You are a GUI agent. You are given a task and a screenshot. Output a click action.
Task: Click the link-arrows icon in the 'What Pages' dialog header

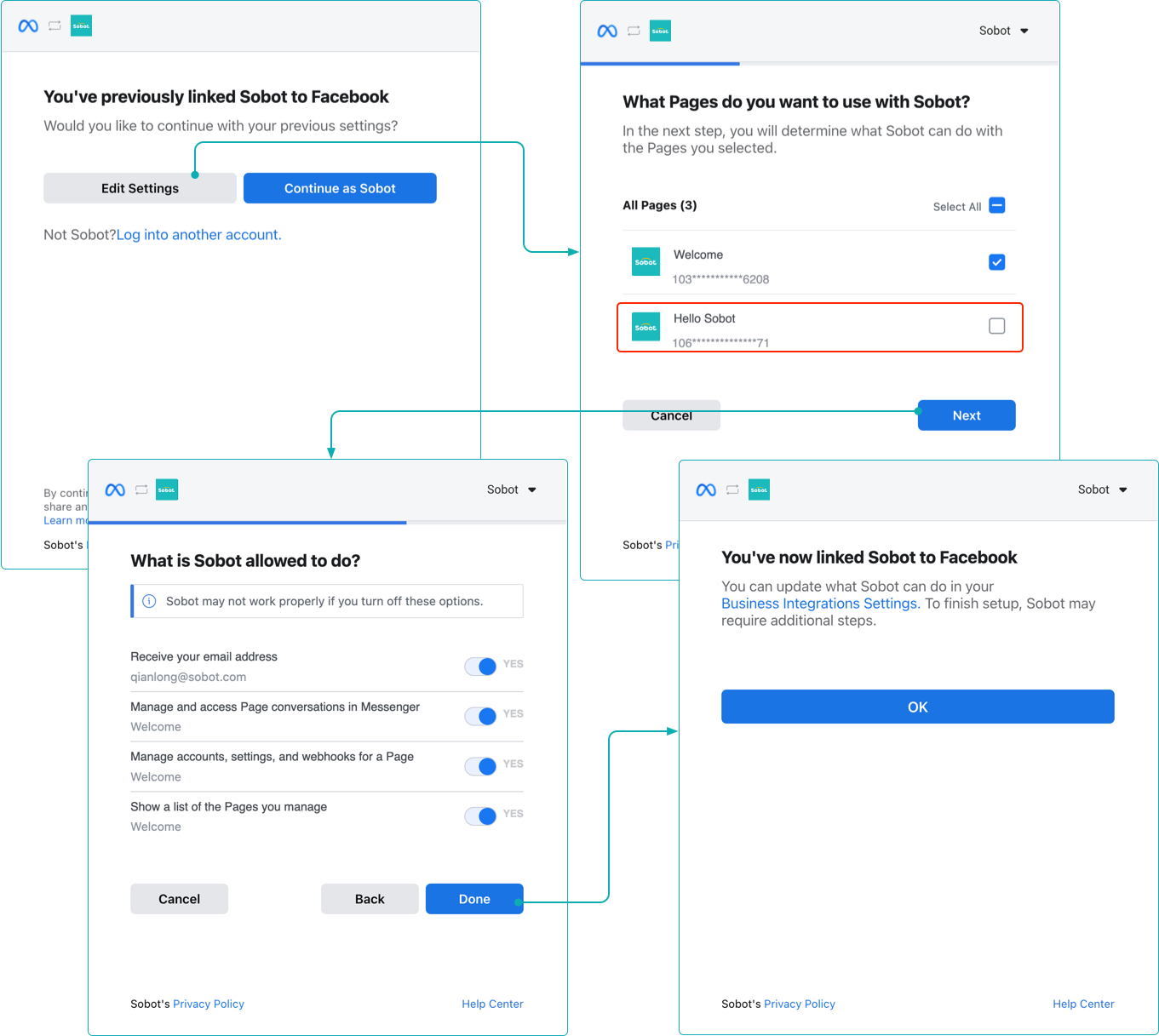634,31
